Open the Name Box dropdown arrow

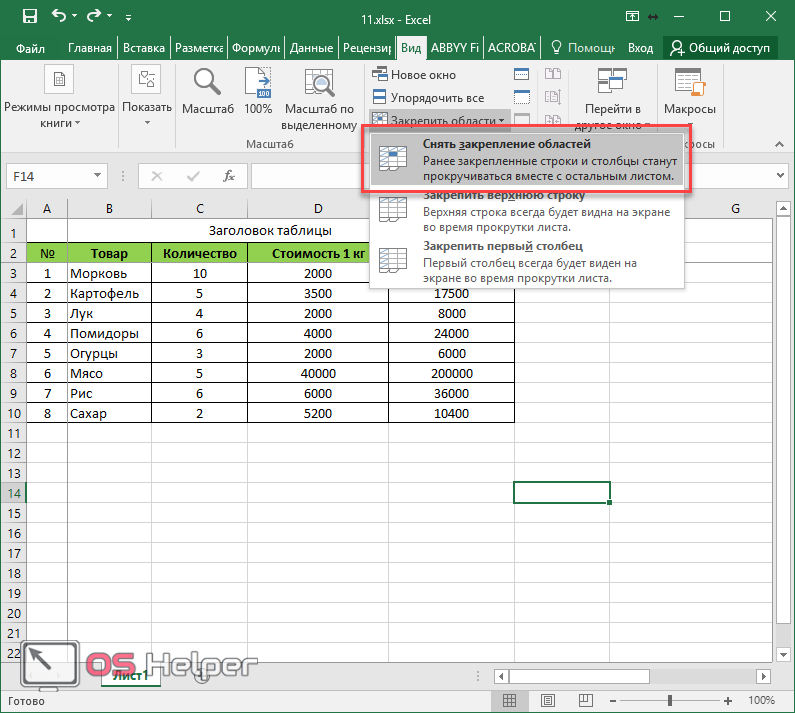97,175
